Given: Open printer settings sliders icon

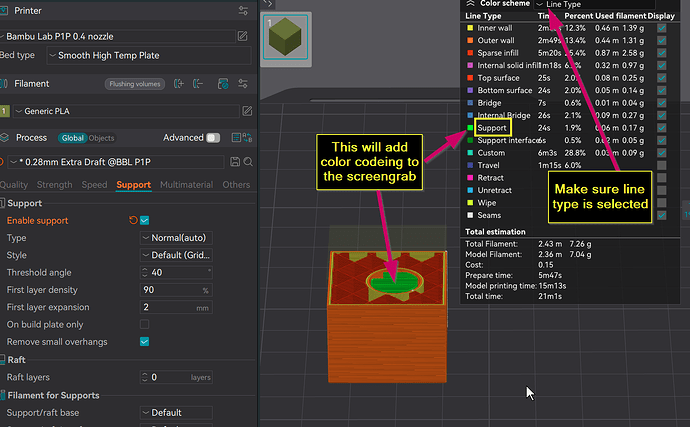Looking at the screenshot, I should [x=243, y=11].
